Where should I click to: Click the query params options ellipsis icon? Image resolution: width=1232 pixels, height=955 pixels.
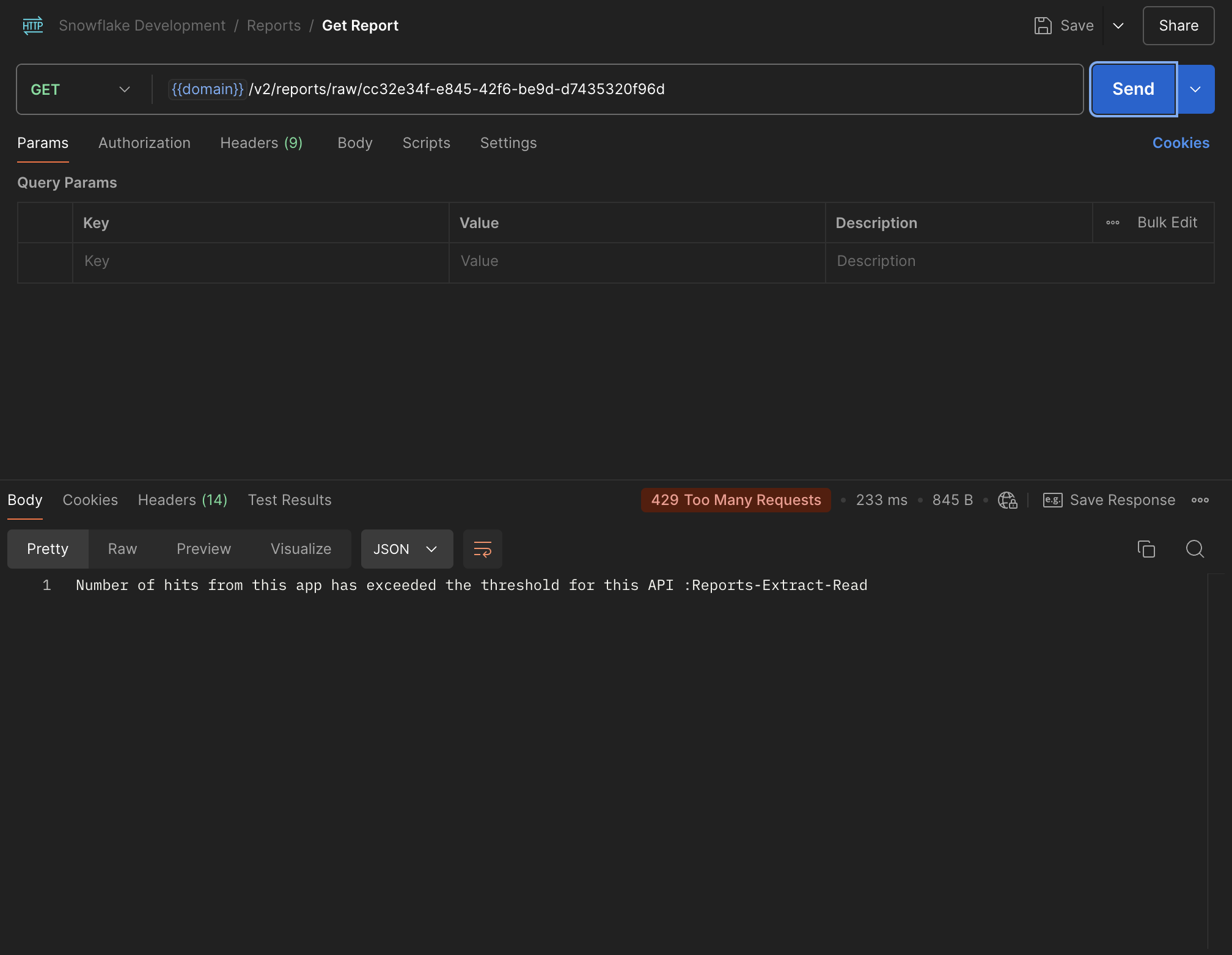1113,223
